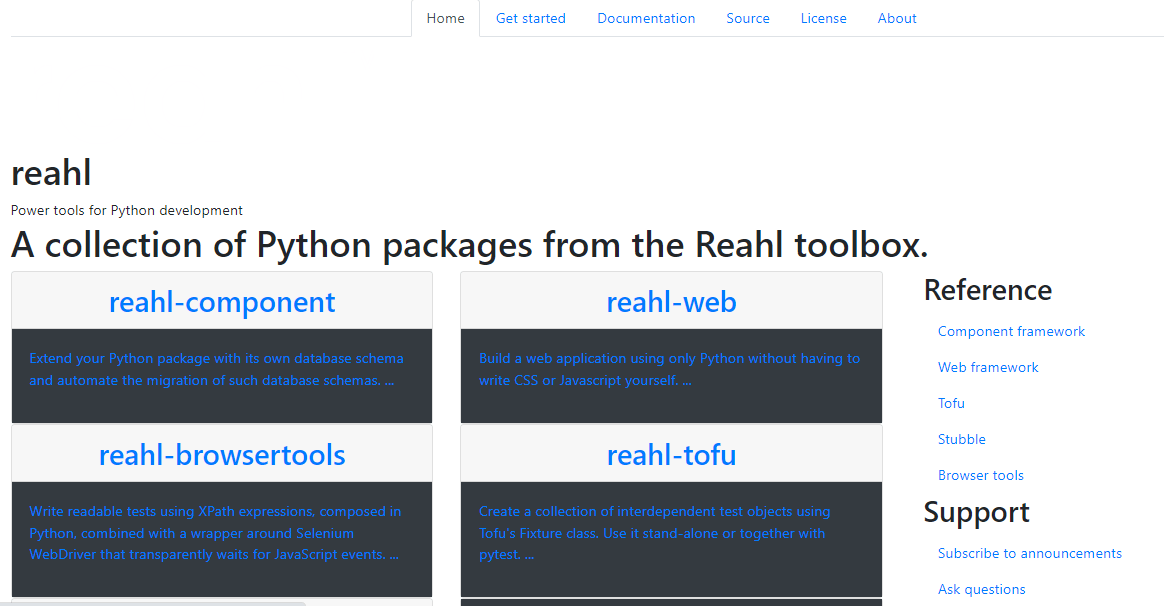Open the Get started tab

530,18
